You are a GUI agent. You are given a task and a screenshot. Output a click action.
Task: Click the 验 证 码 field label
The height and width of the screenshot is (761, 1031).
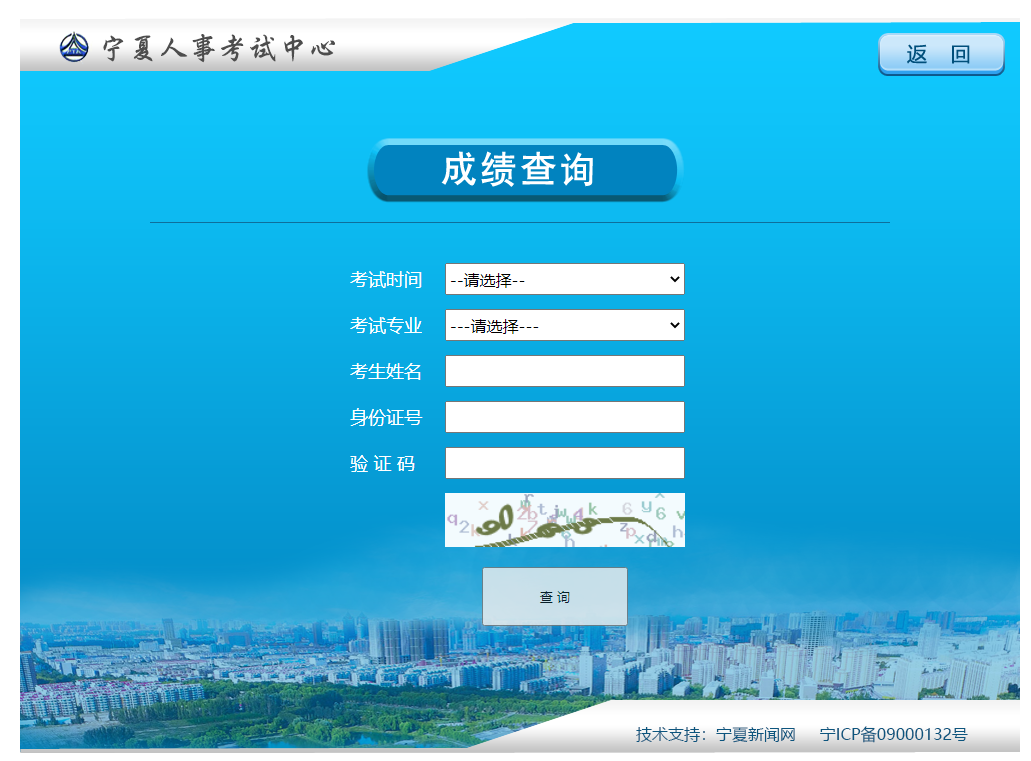[x=383, y=464]
